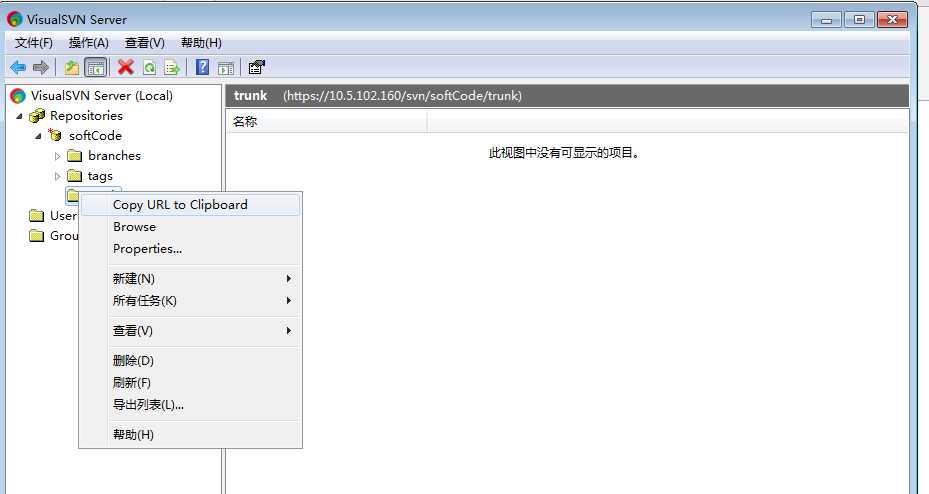929x494 pixels.
Task: Click the trunk heading in header bar
Action: tap(251, 95)
